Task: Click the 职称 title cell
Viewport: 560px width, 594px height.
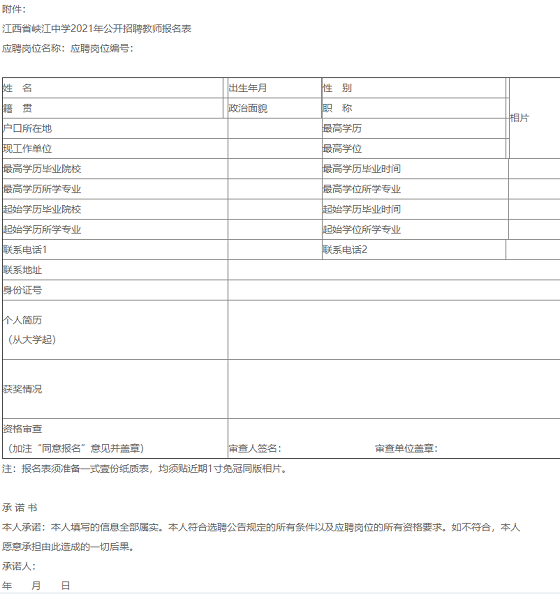Action: click(414, 108)
